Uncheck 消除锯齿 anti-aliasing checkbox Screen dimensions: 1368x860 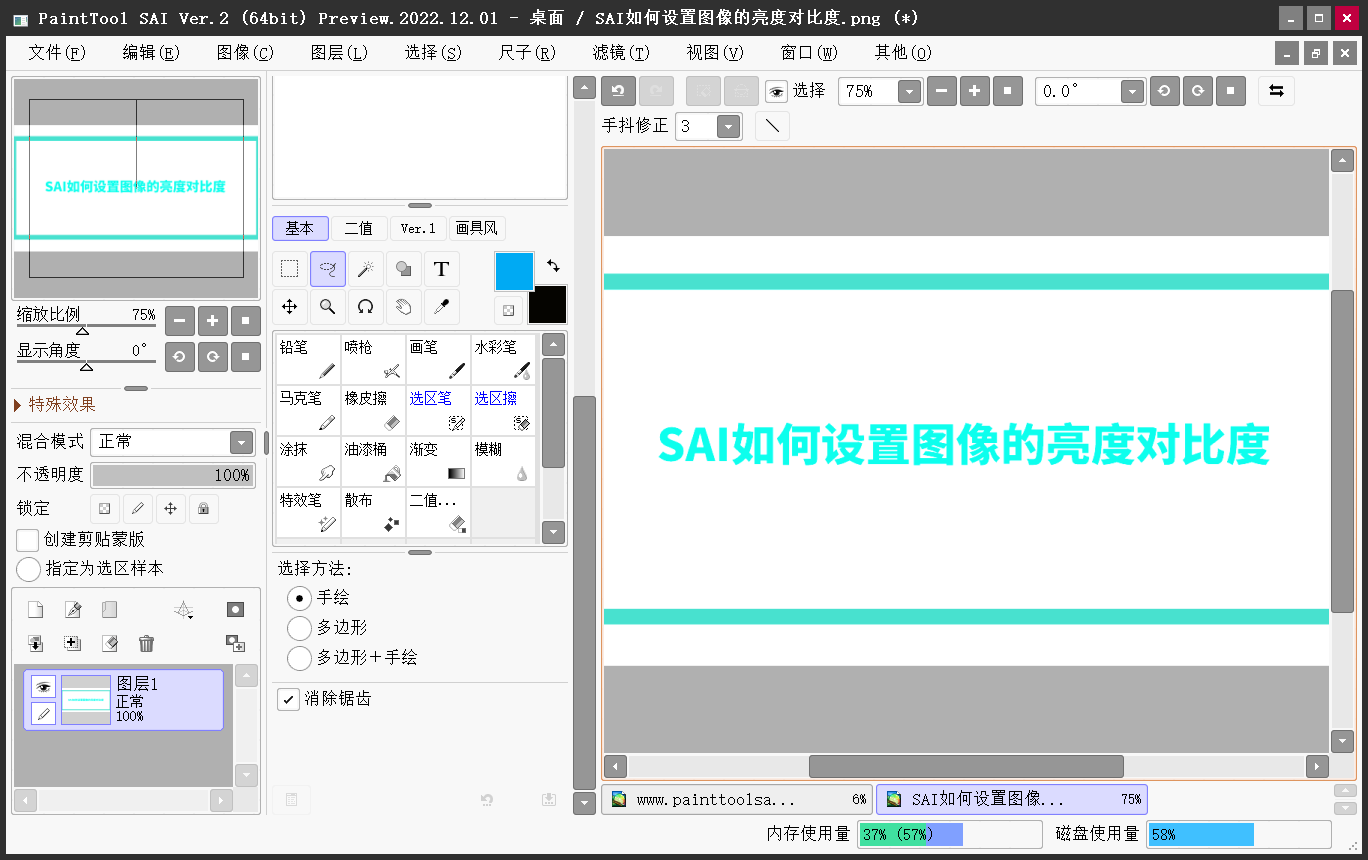click(288, 699)
